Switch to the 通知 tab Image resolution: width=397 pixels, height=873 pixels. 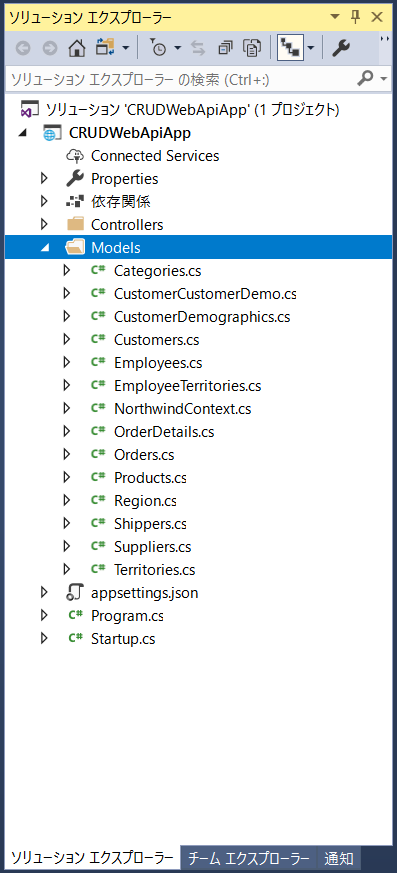click(x=339, y=858)
